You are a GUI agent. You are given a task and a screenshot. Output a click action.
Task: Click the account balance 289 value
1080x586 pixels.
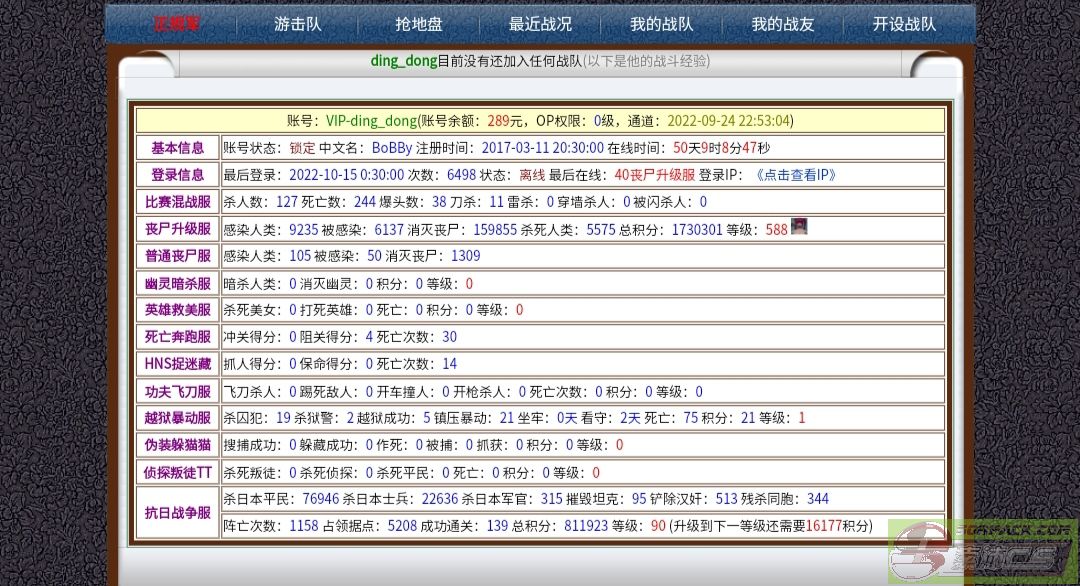coord(498,121)
